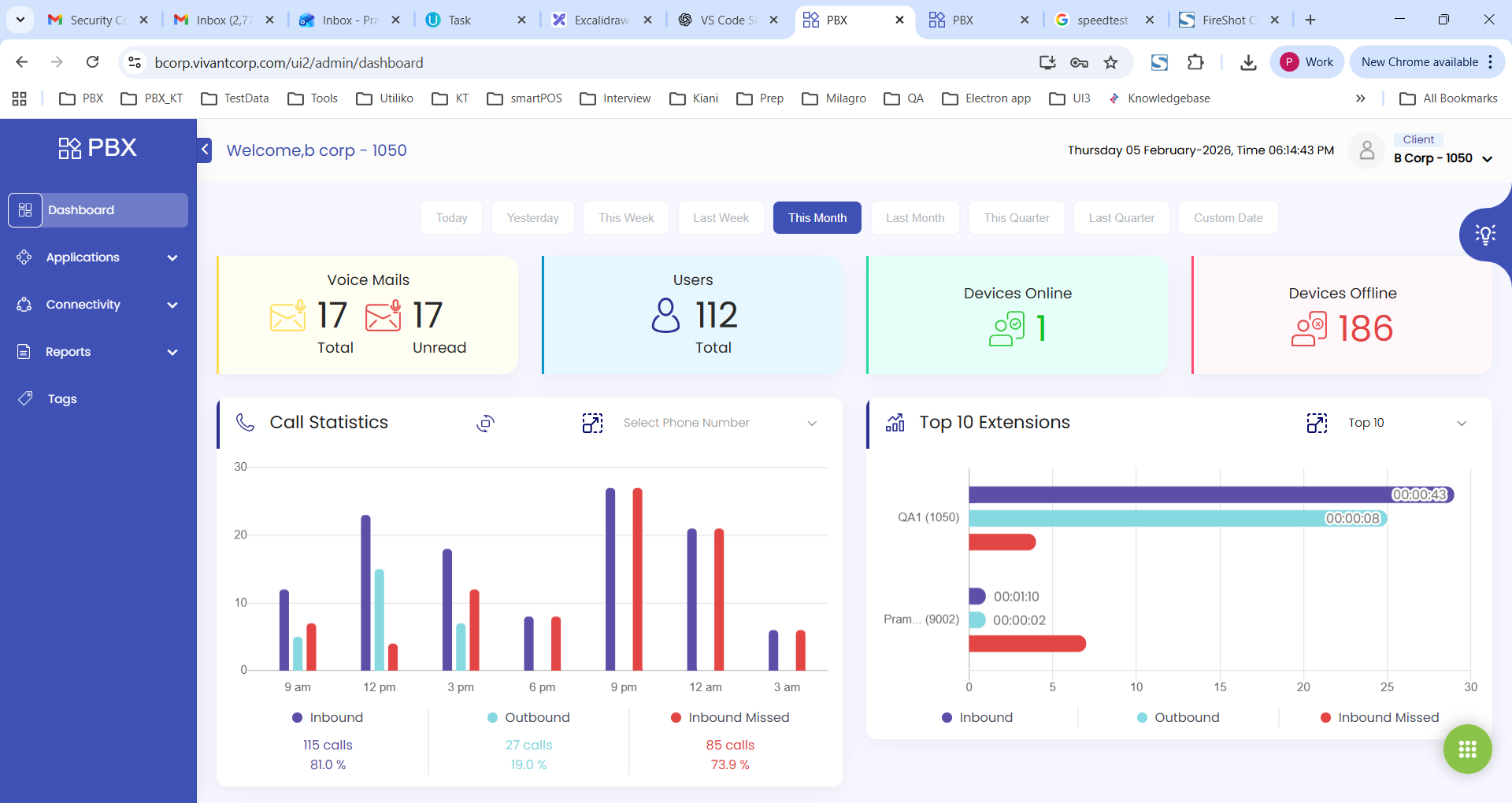The height and width of the screenshot is (803, 1512).
Task: Expand the Top 10 Extensions chart fullscreen
Action: coord(1316,424)
